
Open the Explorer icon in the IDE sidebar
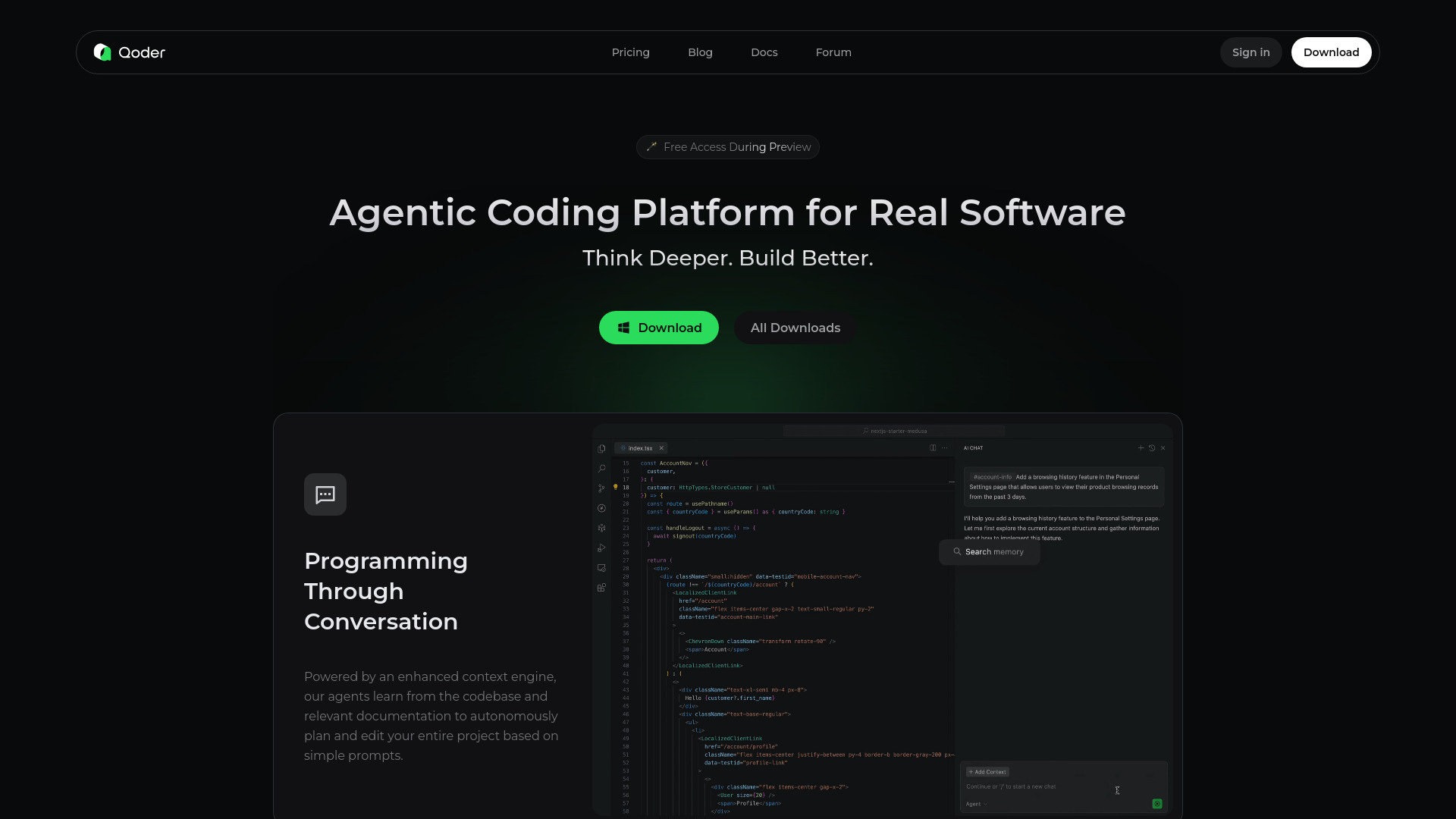click(601, 450)
